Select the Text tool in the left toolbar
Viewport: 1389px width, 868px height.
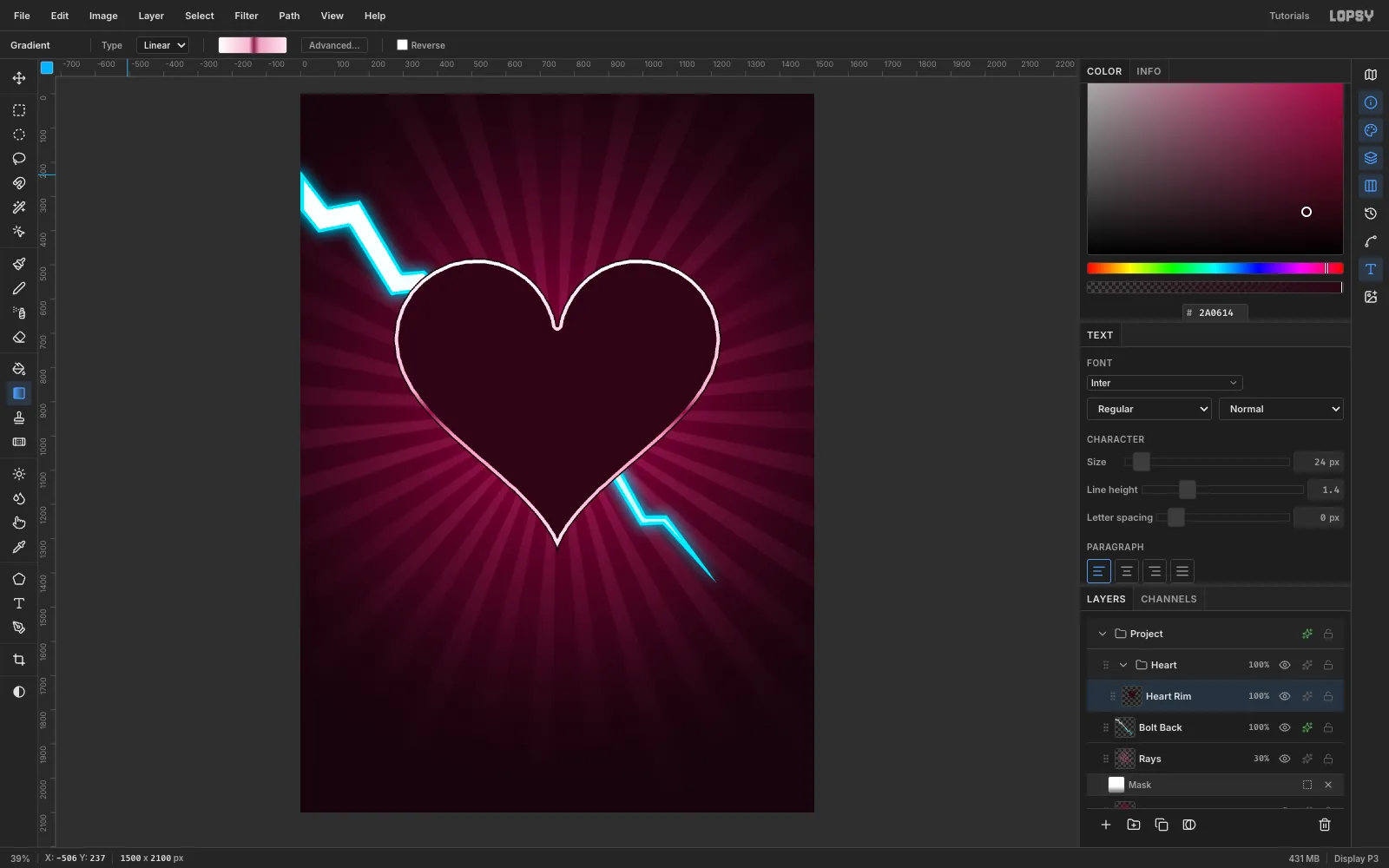(x=19, y=603)
